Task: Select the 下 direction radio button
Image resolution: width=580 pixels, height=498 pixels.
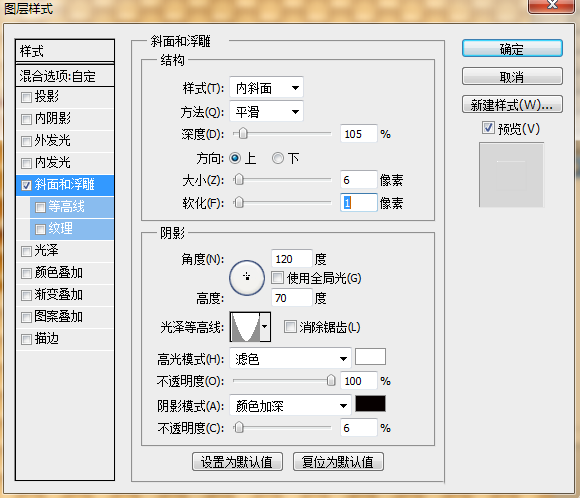Action: (x=278, y=158)
